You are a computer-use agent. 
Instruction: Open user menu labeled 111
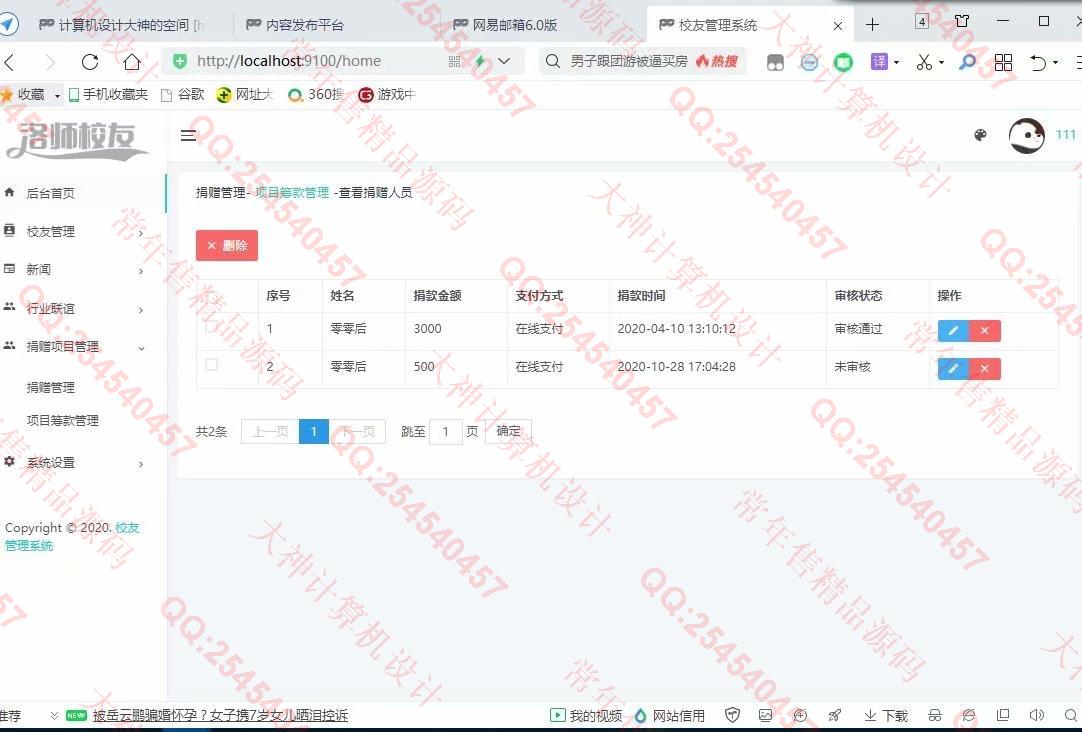(x=1065, y=135)
